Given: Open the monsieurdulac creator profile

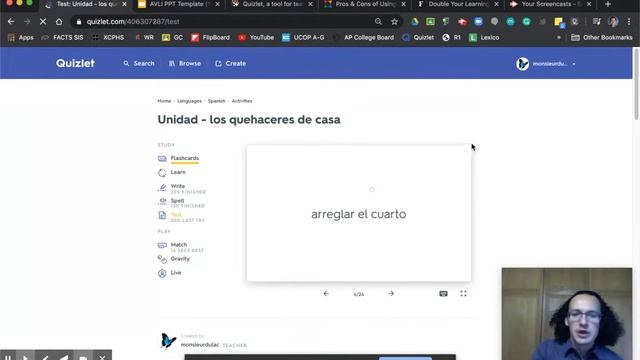Looking at the screenshot, I should pos(200,345).
